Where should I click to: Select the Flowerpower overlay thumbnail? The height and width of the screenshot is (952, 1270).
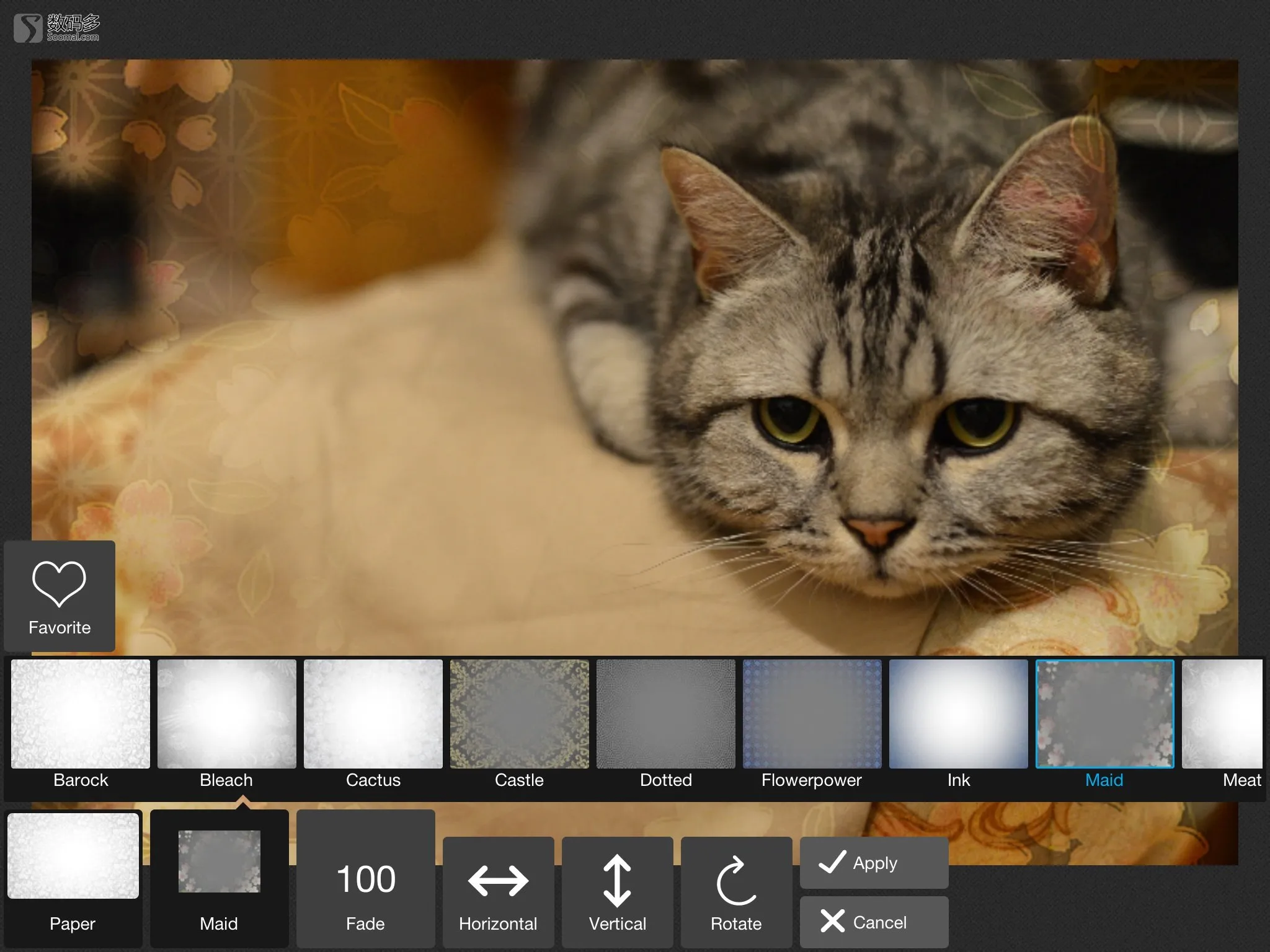pos(812,714)
